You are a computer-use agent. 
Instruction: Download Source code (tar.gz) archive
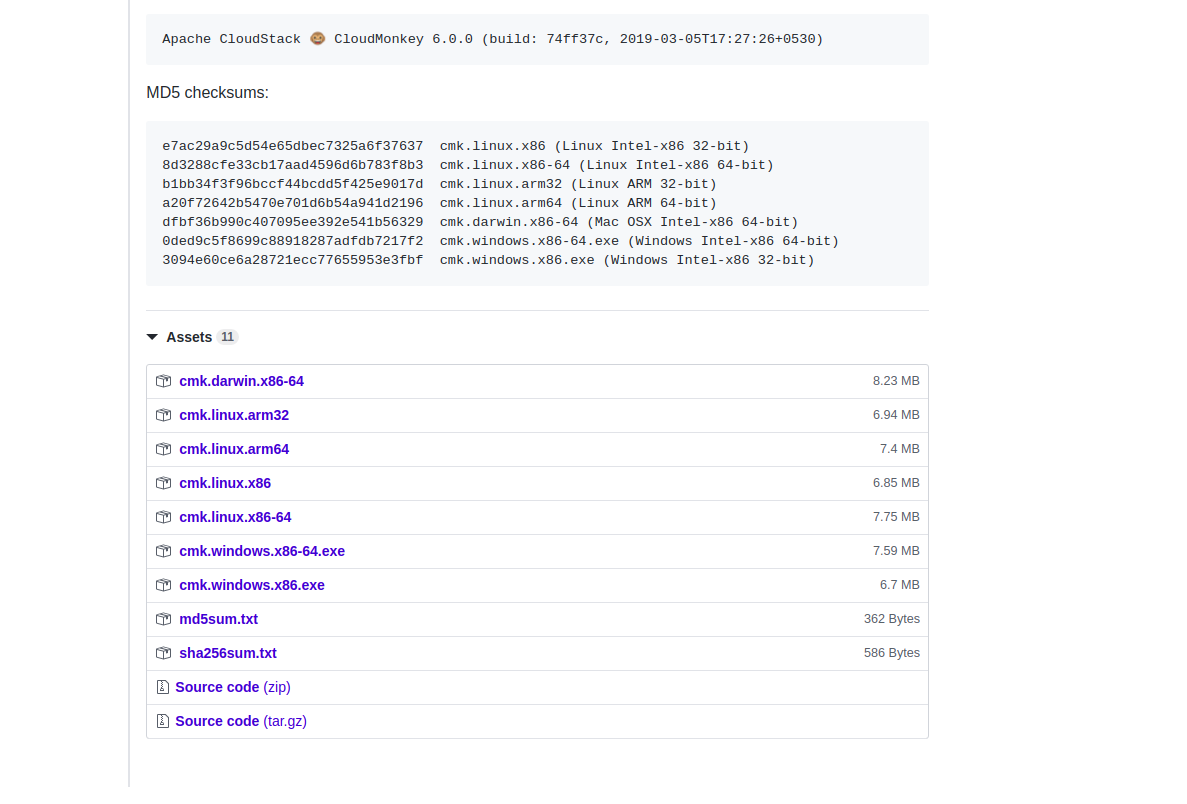coord(240,721)
